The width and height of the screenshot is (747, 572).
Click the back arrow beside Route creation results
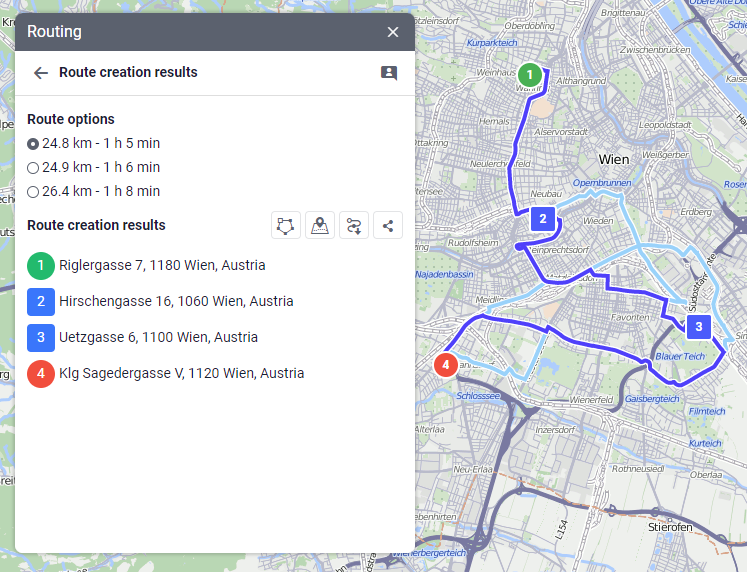(41, 73)
